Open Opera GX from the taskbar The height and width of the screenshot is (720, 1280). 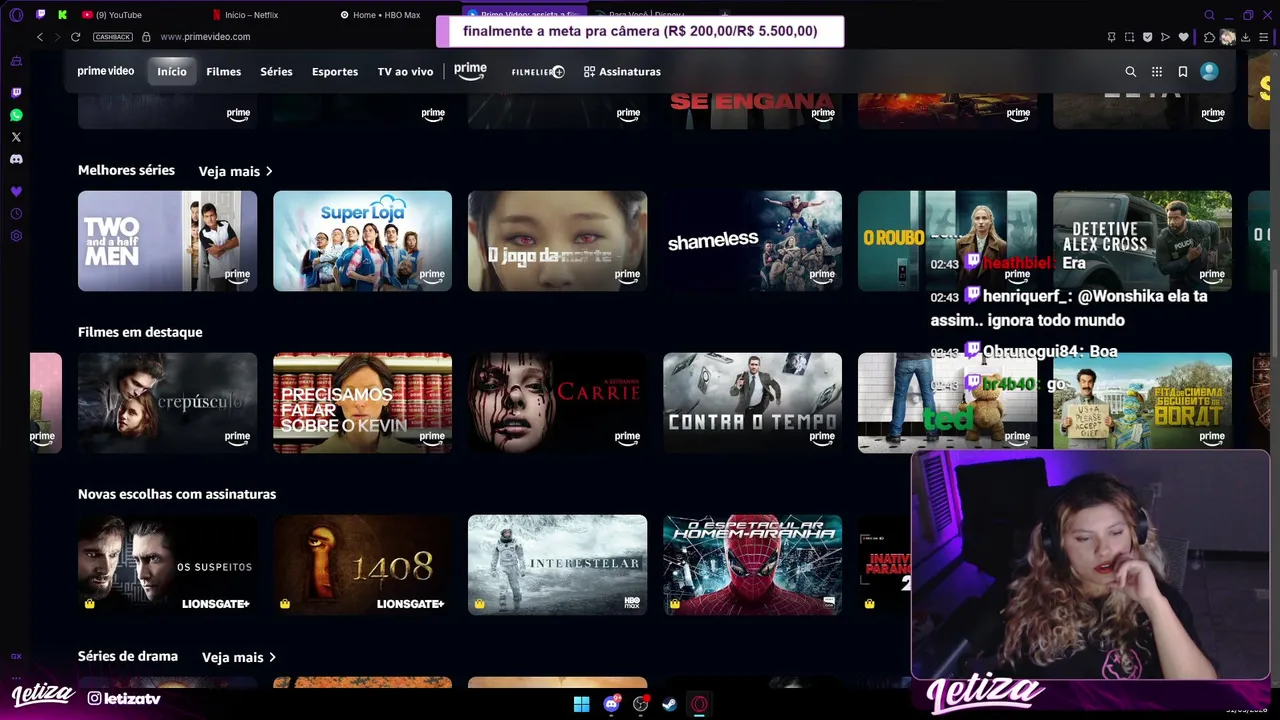coord(699,704)
